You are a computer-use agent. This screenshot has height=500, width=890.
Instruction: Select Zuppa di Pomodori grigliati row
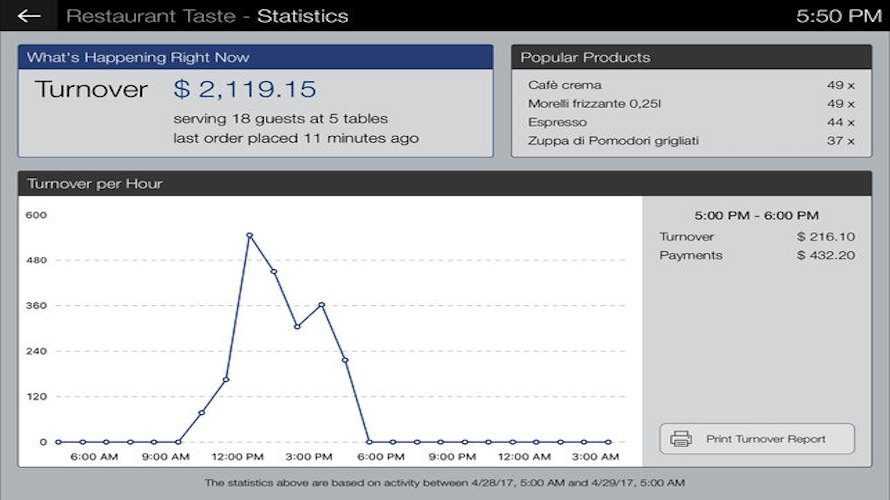click(691, 141)
